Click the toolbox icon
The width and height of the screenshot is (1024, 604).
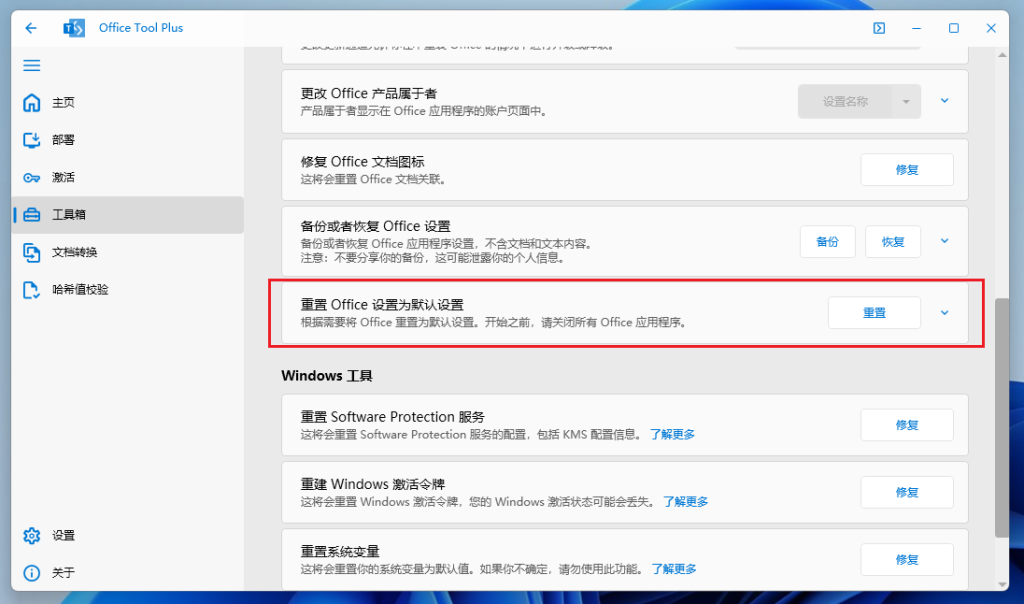pos(31,215)
